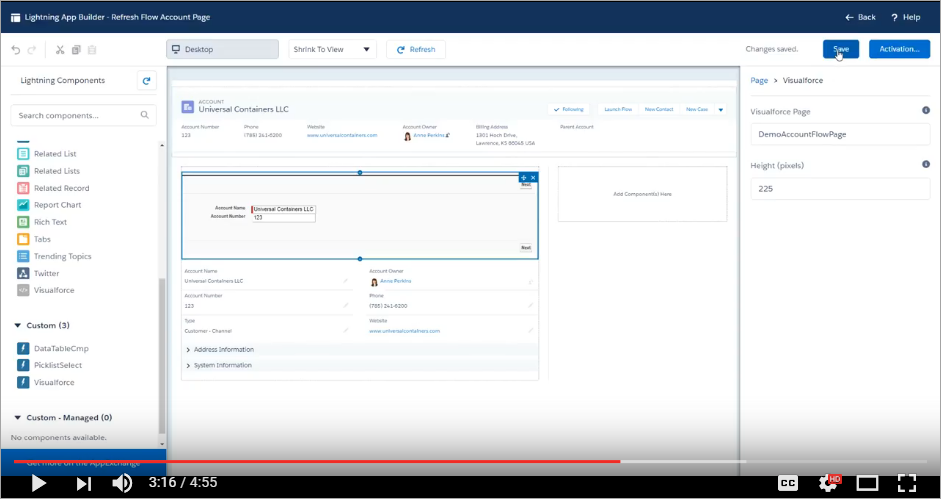941x499 pixels.
Task: Play the video
Action: pos(38,483)
